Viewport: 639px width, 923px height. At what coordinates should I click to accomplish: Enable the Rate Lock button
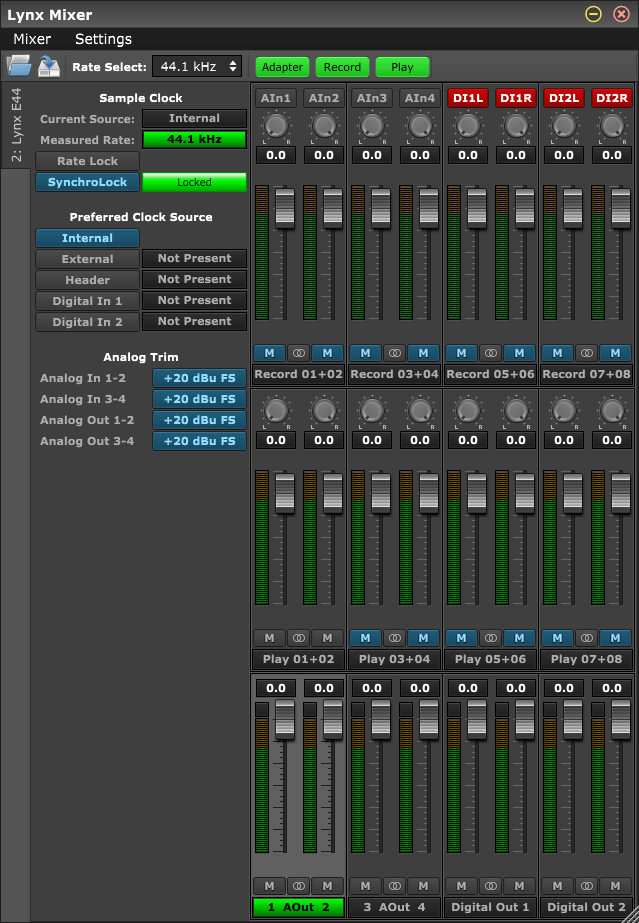tap(87, 161)
